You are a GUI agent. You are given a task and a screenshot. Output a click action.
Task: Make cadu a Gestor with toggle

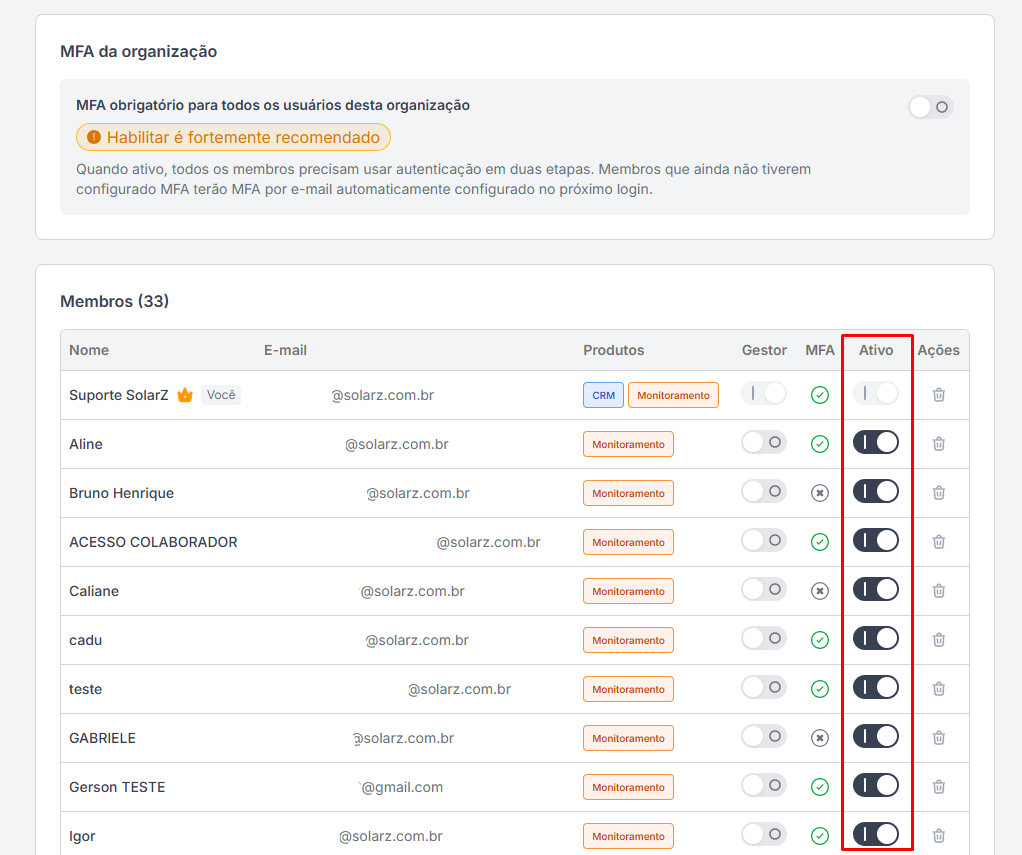pos(764,638)
